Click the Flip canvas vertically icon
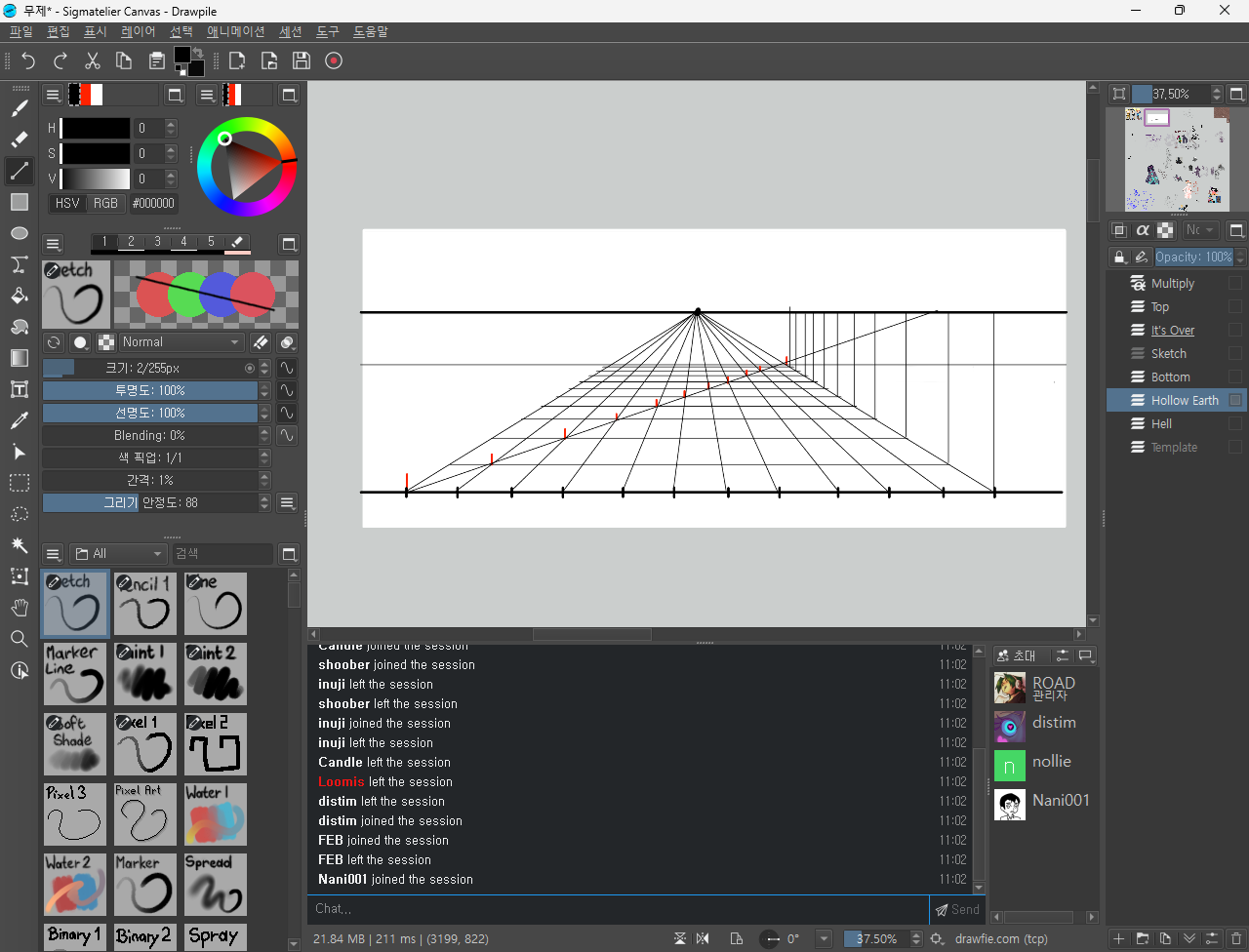Image resolution: width=1249 pixels, height=952 pixels. click(680, 938)
